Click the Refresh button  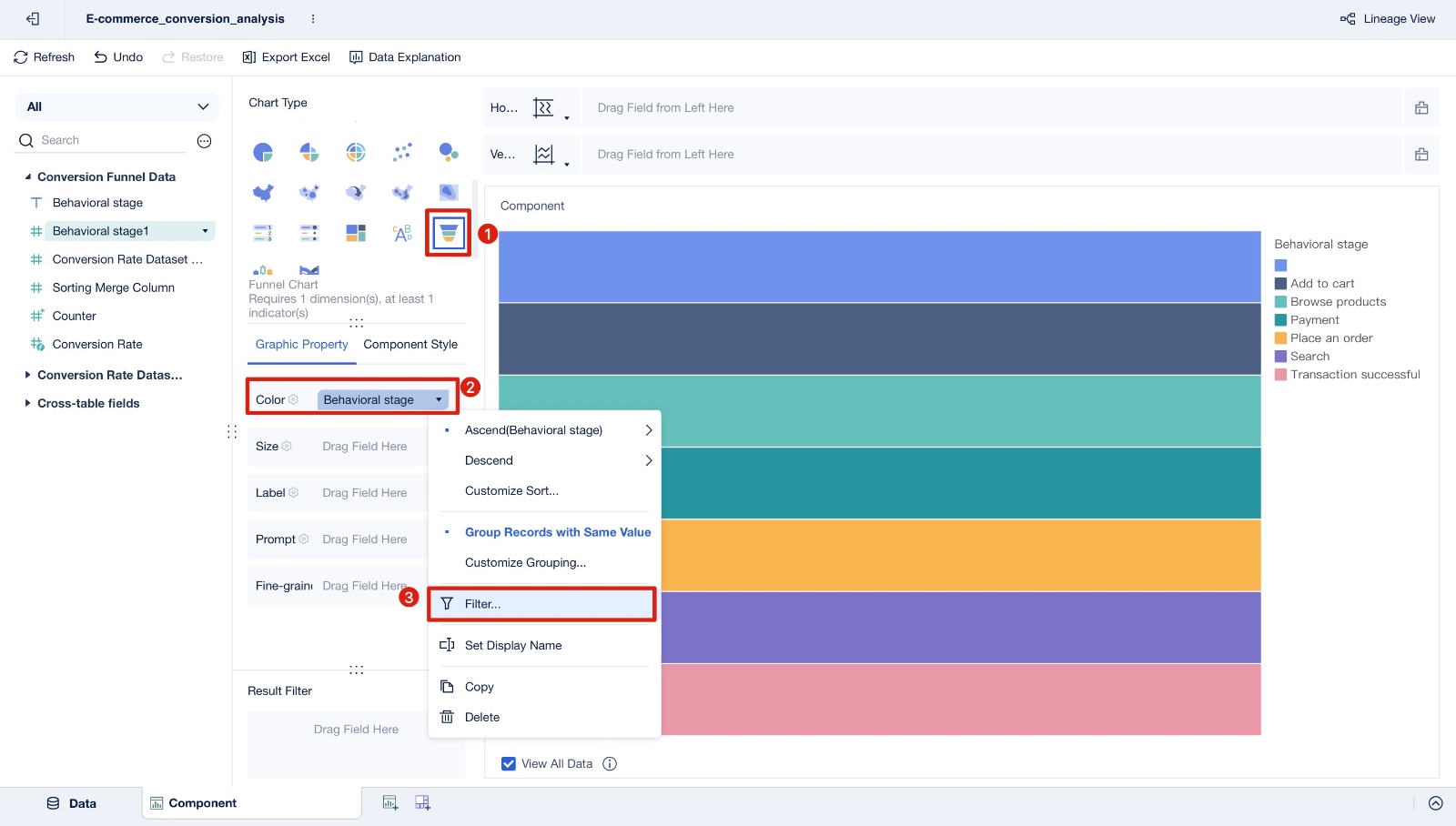coord(44,56)
